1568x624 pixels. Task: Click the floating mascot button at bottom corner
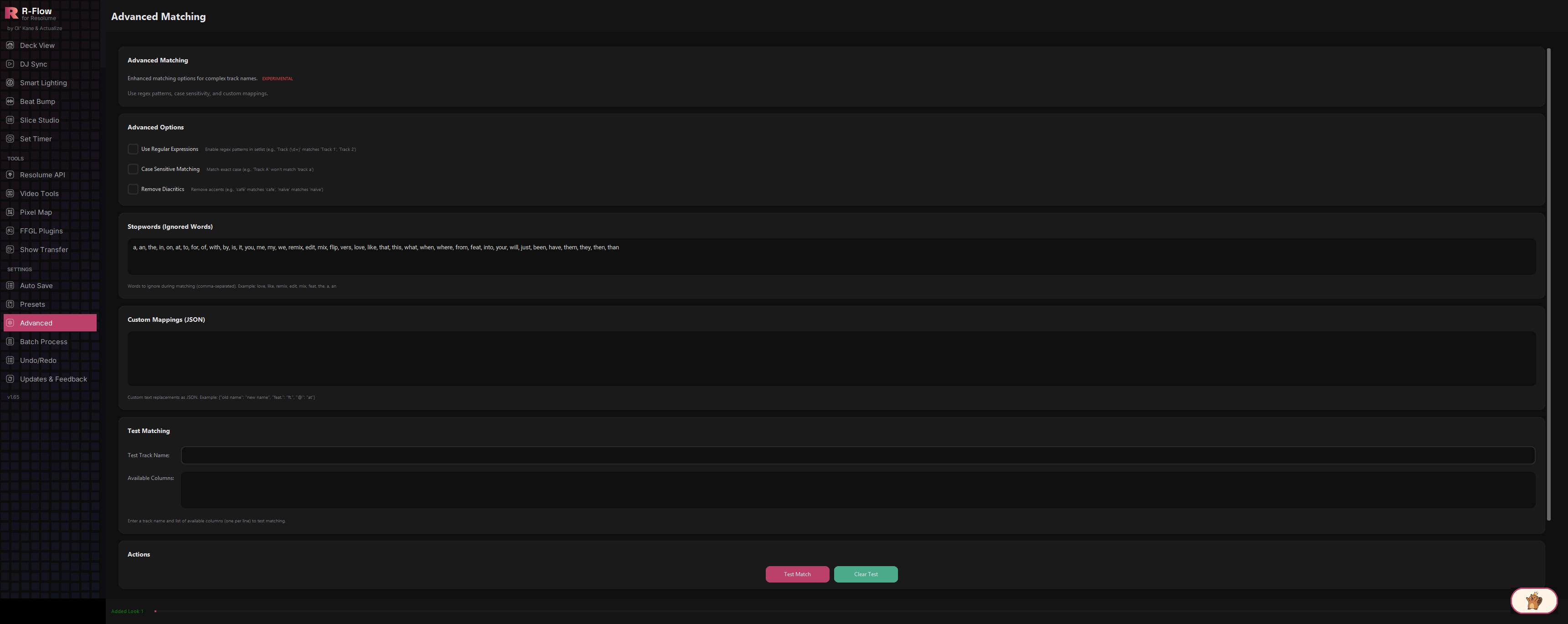click(x=1533, y=601)
